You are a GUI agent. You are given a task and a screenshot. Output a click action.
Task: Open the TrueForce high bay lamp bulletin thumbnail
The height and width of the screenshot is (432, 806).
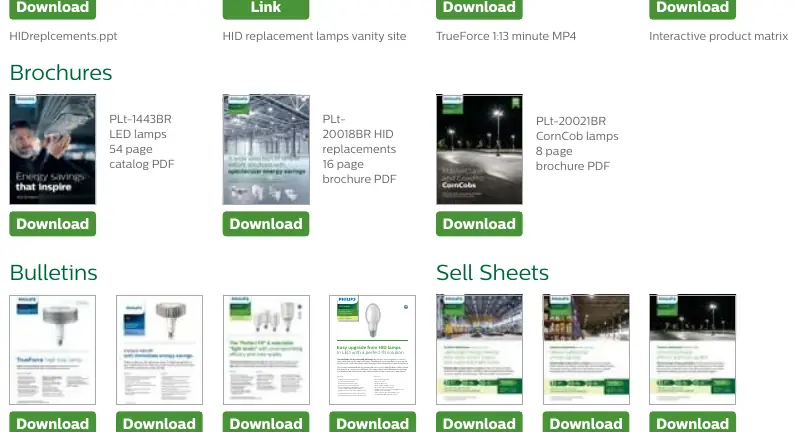(52, 350)
